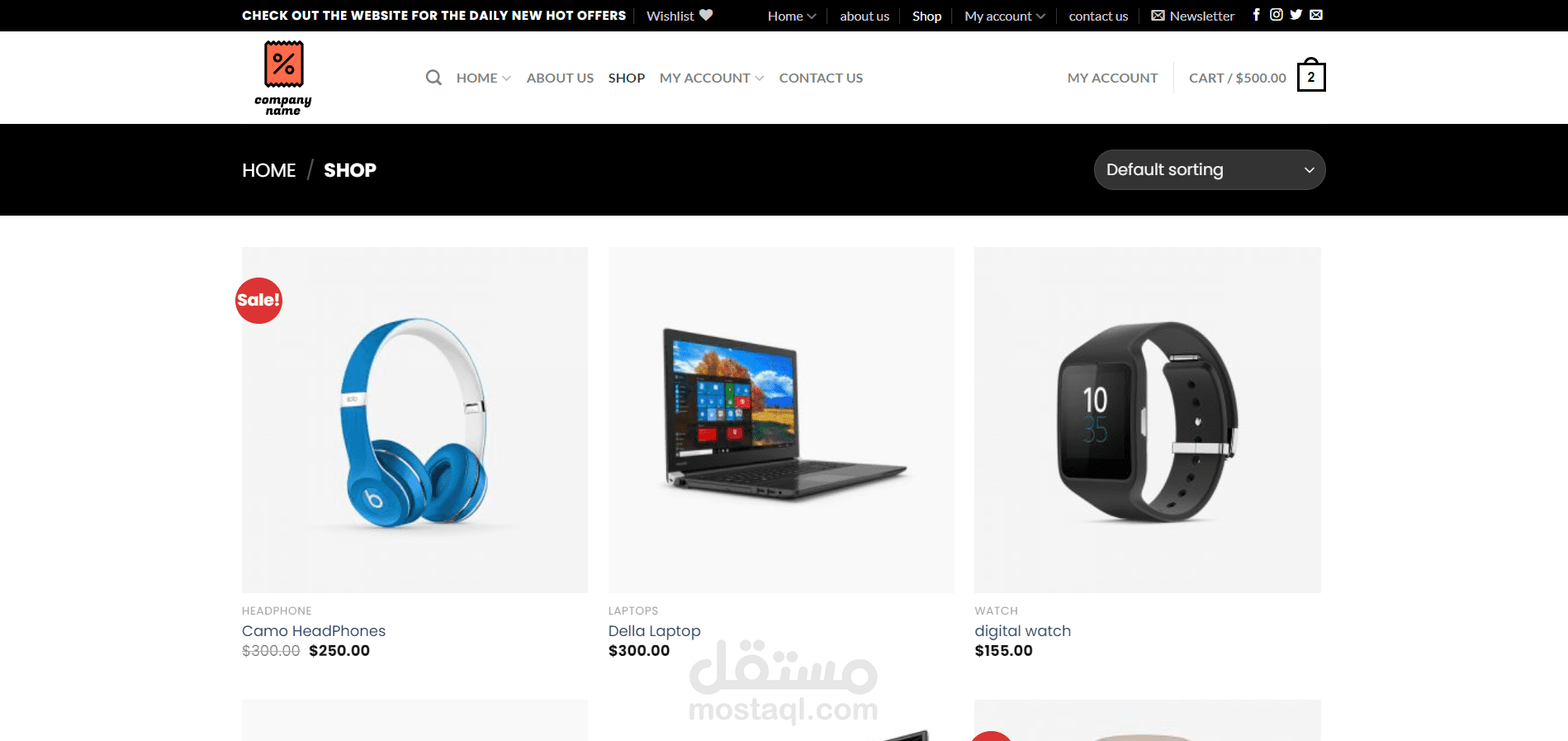Open ABOUT US in main navigation
The image size is (1568, 741).
pyautogui.click(x=560, y=78)
